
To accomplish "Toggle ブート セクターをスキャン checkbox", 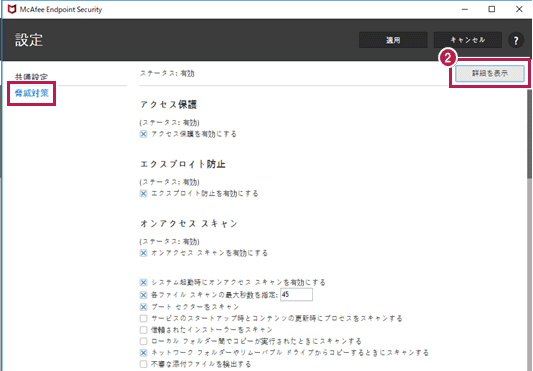I will [143, 307].
